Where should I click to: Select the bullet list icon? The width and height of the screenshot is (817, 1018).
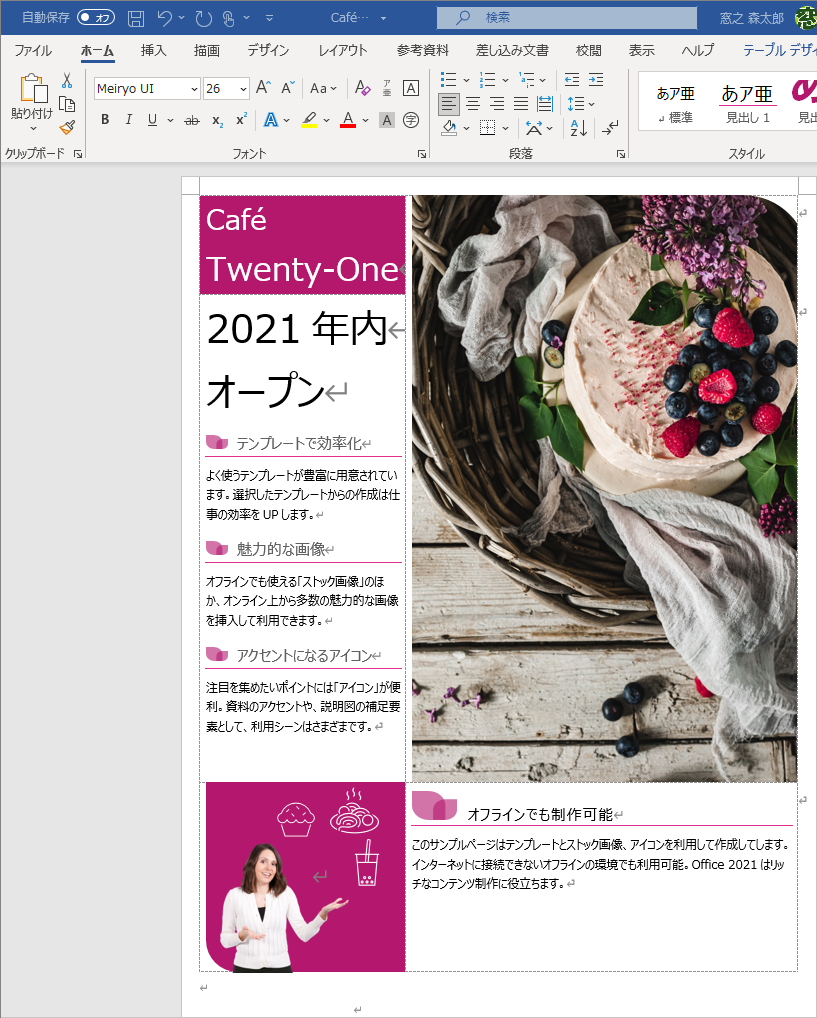[x=449, y=80]
